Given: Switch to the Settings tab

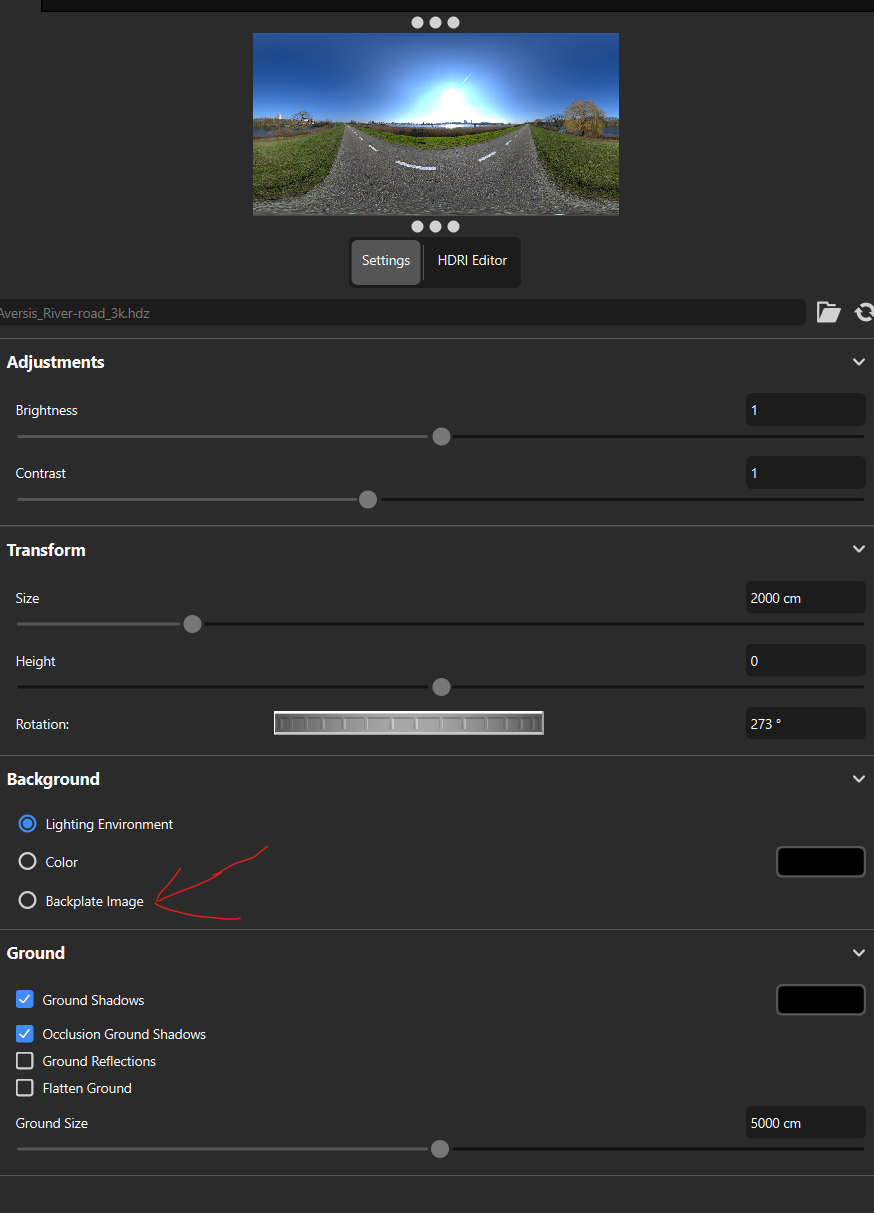Looking at the screenshot, I should [x=386, y=261].
